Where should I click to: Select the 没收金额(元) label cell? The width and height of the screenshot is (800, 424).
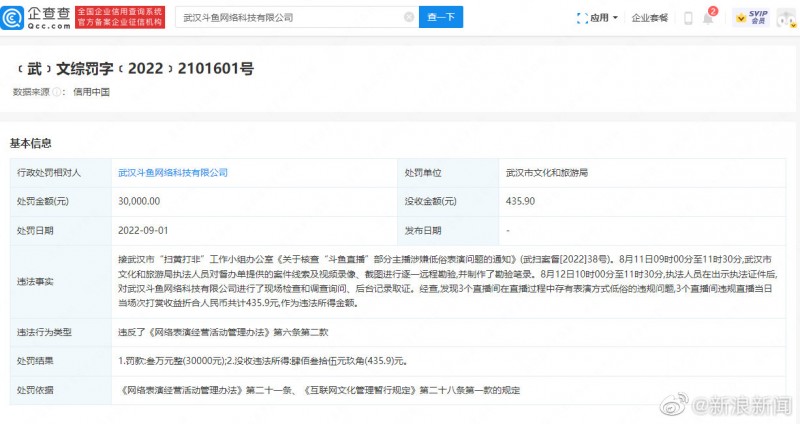[x=448, y=202]
